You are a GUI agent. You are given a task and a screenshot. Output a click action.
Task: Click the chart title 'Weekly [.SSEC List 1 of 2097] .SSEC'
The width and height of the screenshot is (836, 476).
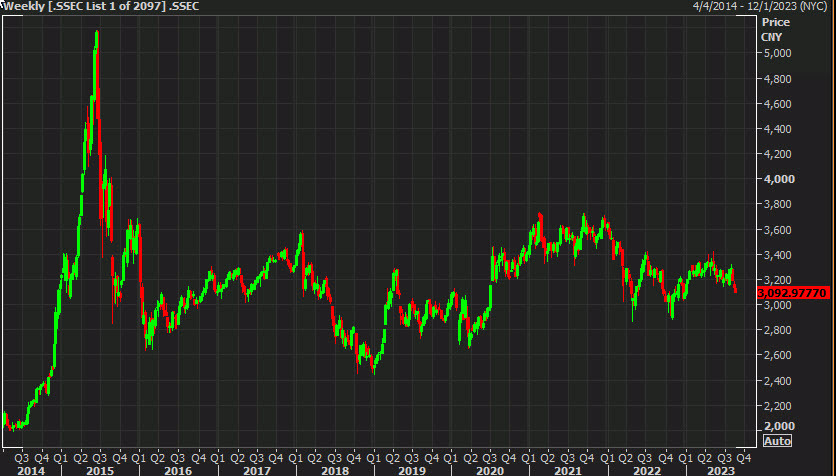tap(100, 7)
